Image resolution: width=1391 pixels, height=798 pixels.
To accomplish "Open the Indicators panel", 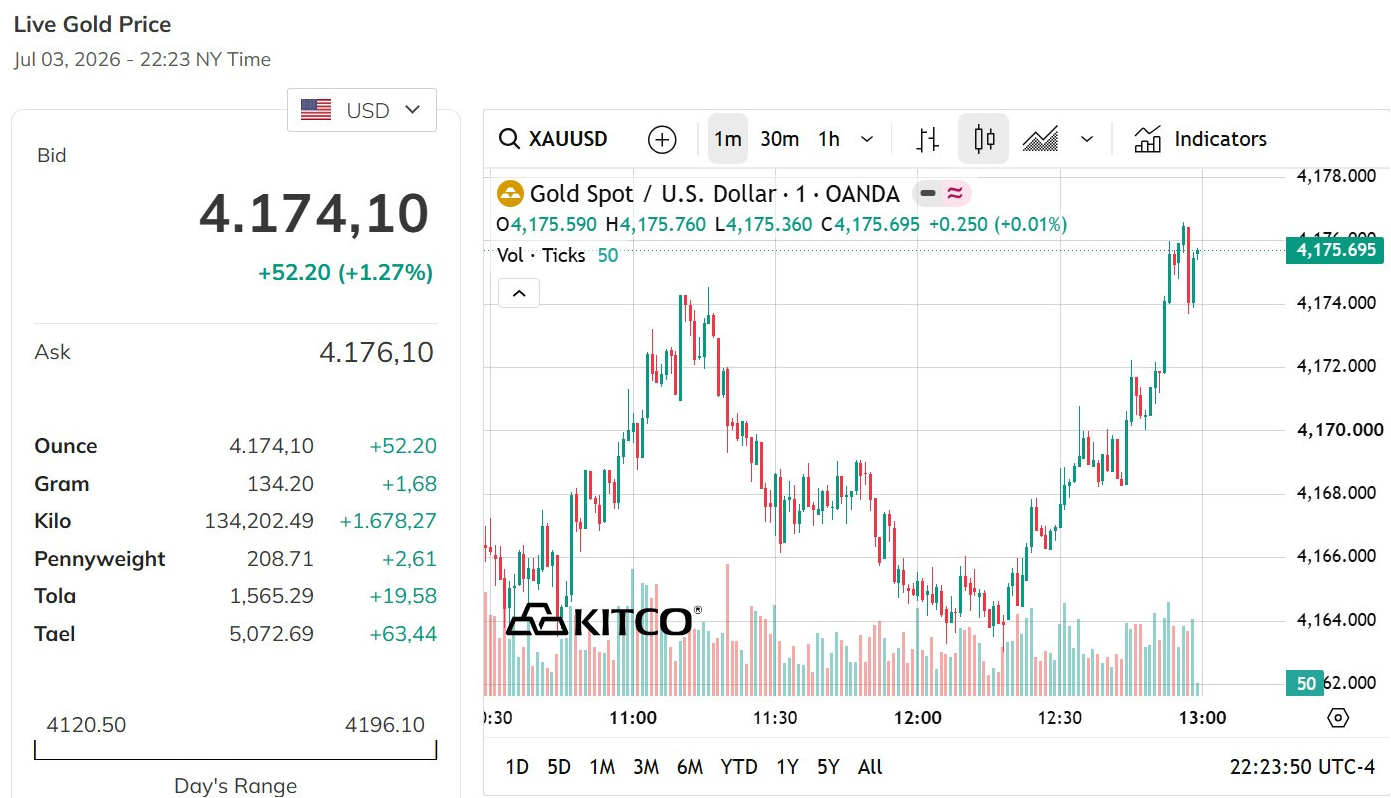I will tap(1200, 139).
